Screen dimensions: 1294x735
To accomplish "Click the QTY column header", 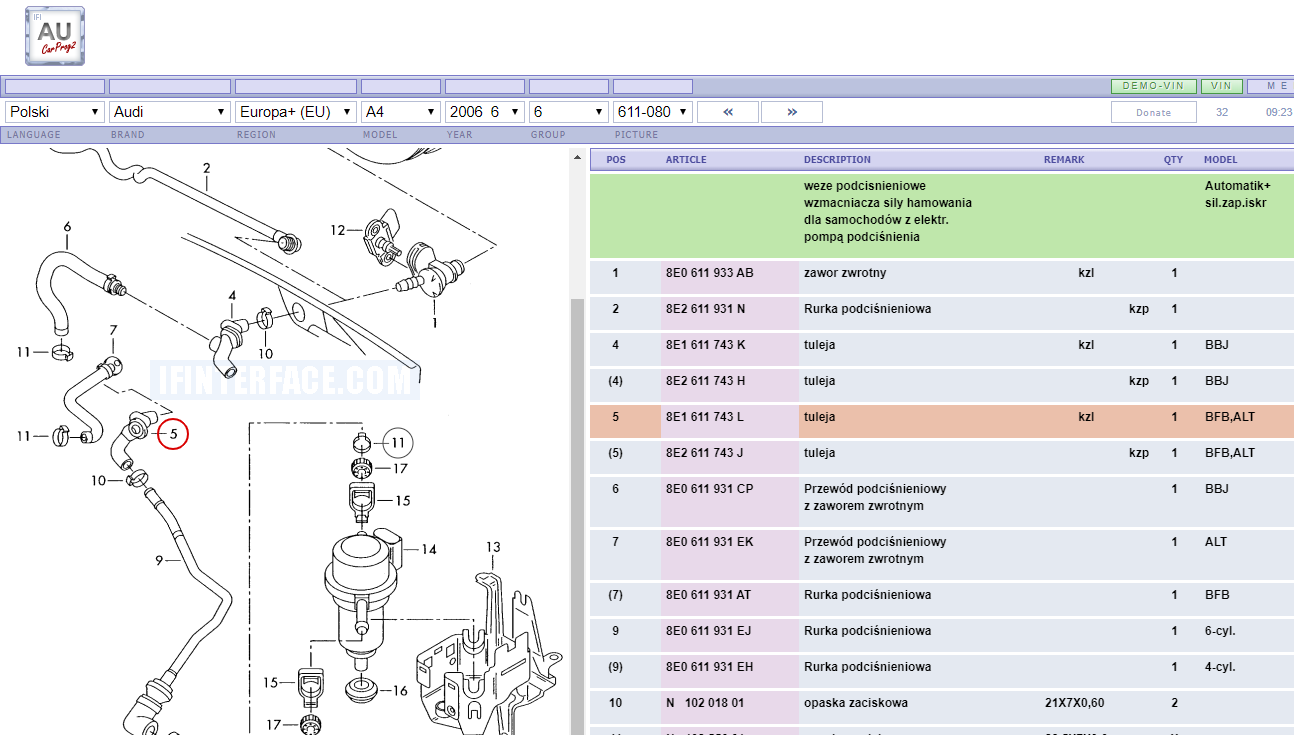I will pyautogui.click(x=1173, y=159).
